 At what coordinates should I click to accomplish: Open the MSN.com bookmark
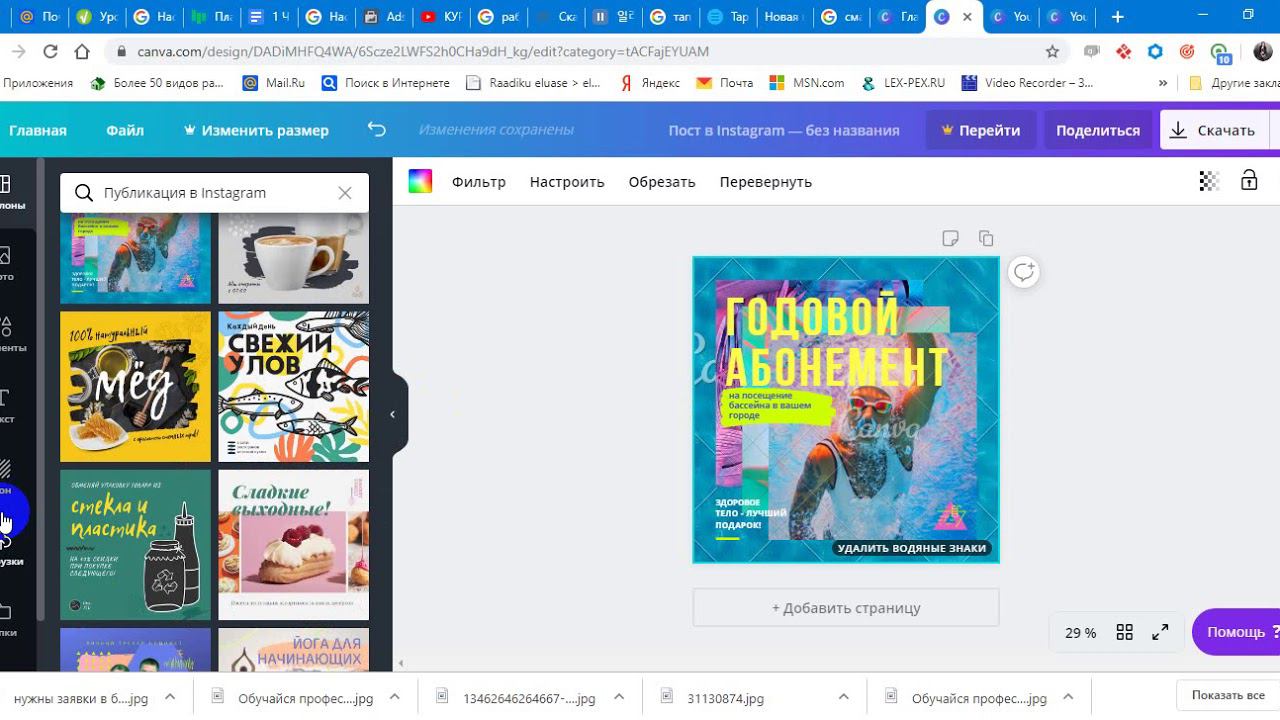[x=807, y=83]
